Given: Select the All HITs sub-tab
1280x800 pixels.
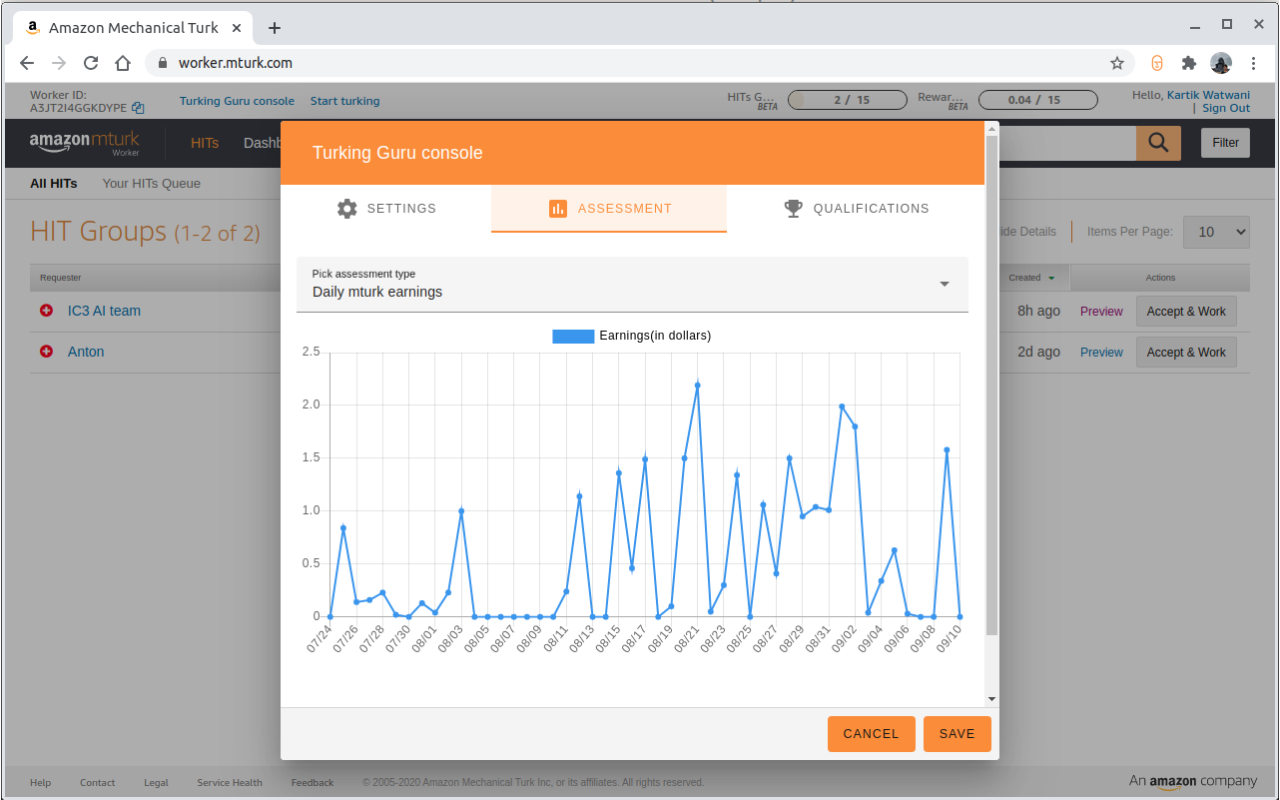Looking at the screenshot, I should pyautogui.click(x=54, y=184).
